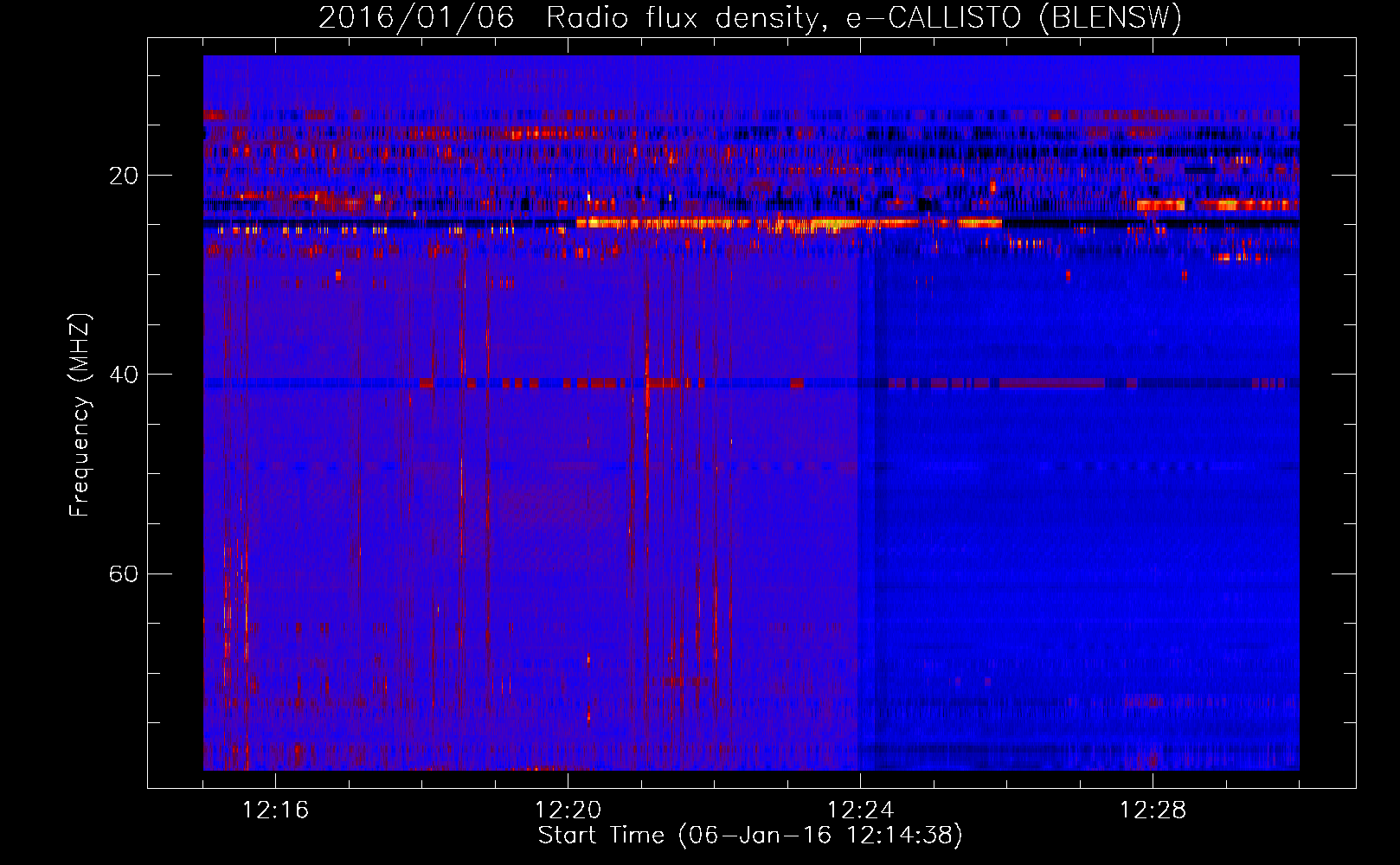
Task: Click the 'Start Time (06-Jan-16 12:14:38)' axis label
Action: point(750,836)
